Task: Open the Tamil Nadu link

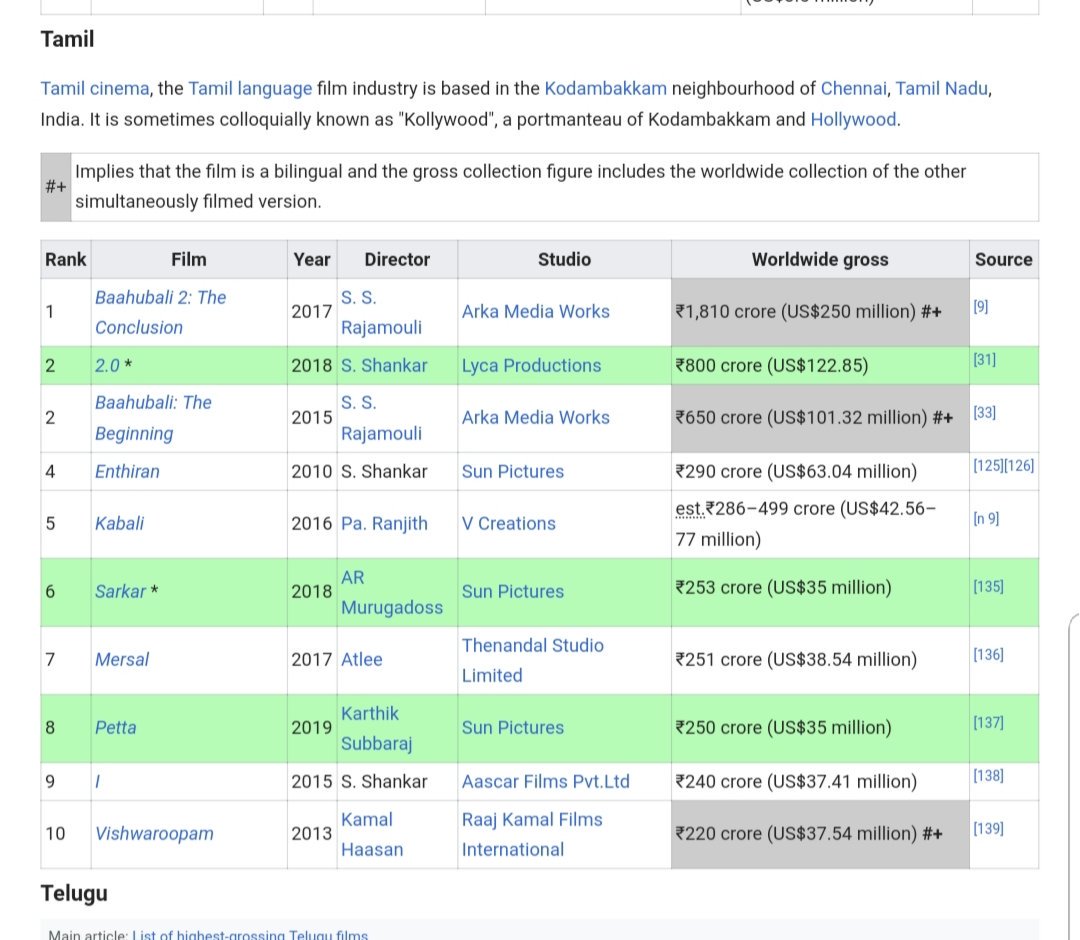Action: (942, 89)
